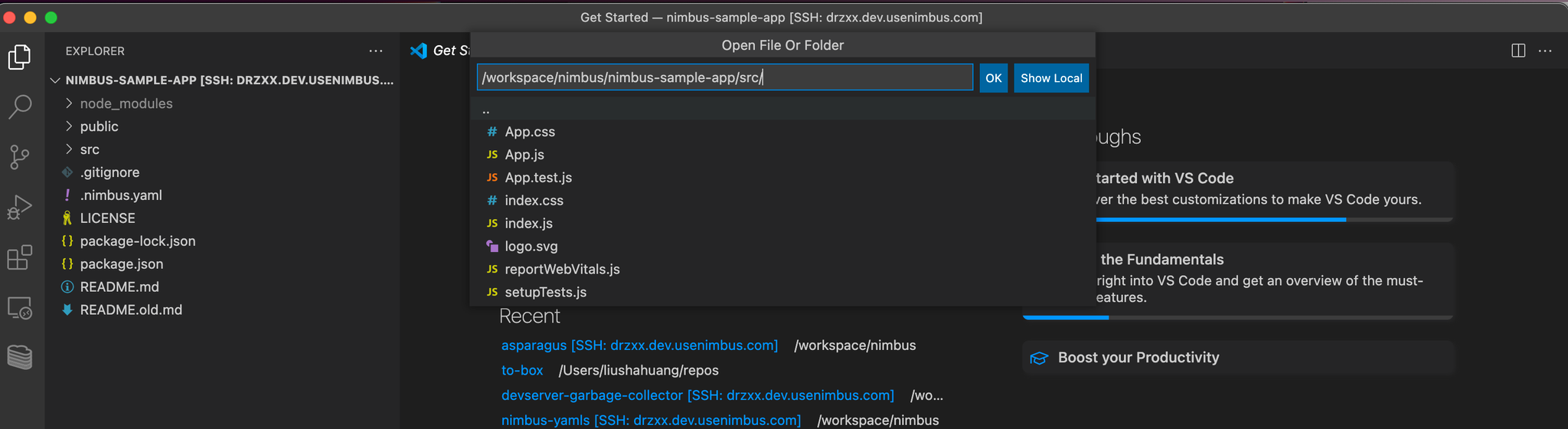
Task: Click the graduation cap icon beside Boost your Productivity
Action: [1039, 358]
